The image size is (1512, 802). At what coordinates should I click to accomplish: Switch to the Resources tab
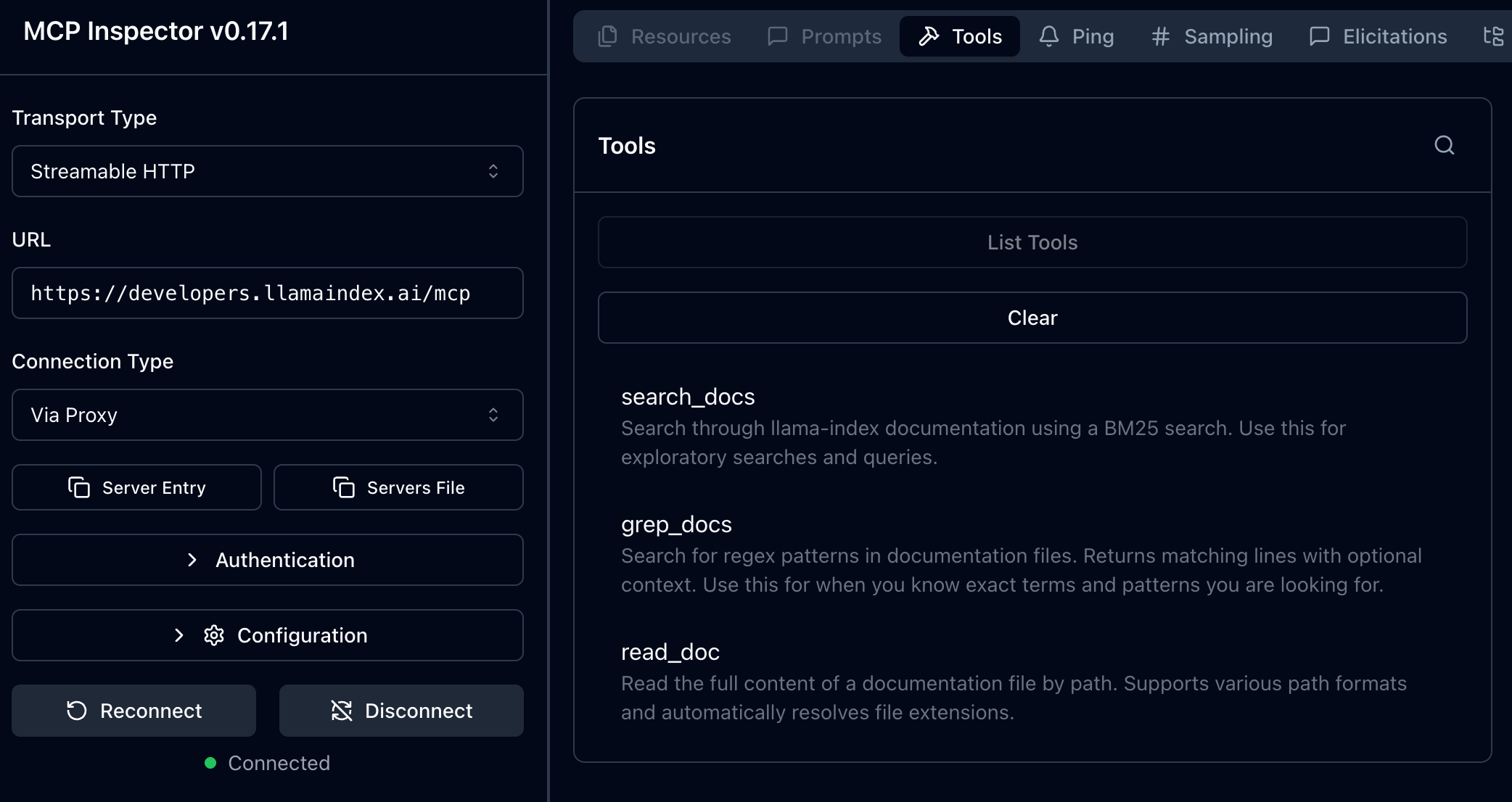point(665,36)
